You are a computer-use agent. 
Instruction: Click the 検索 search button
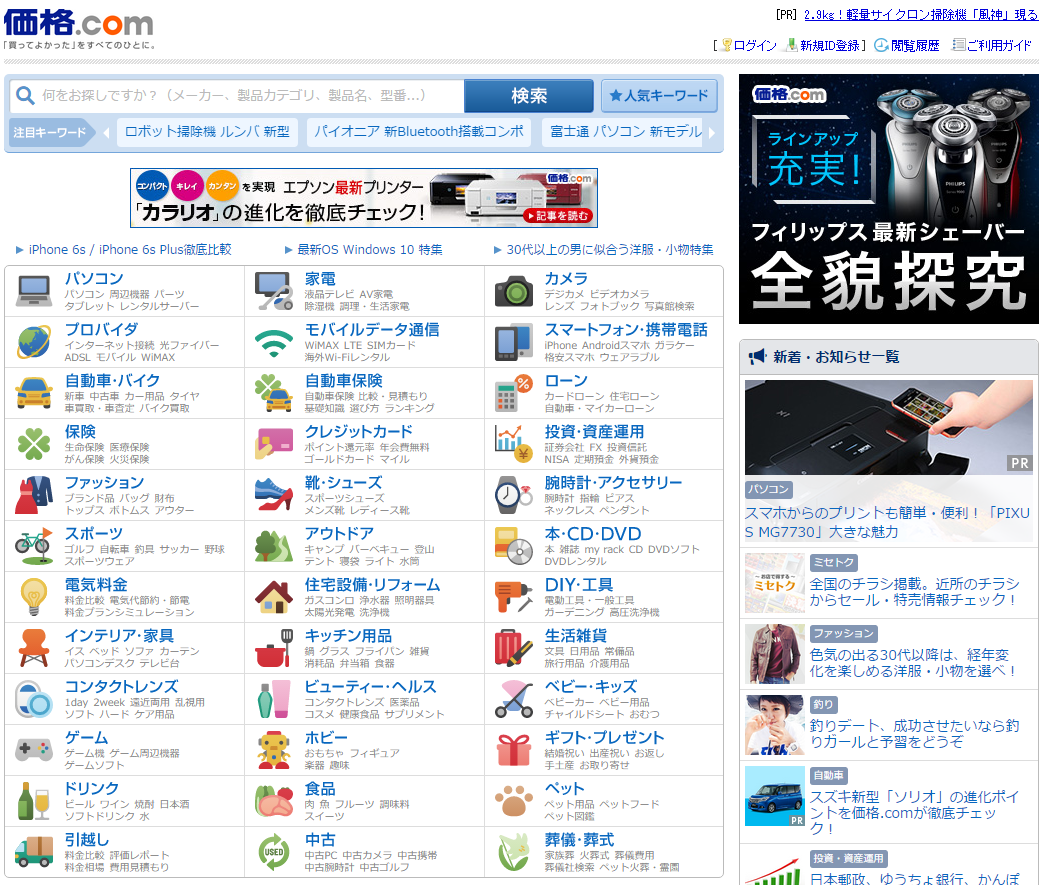(x=529, y=96)
